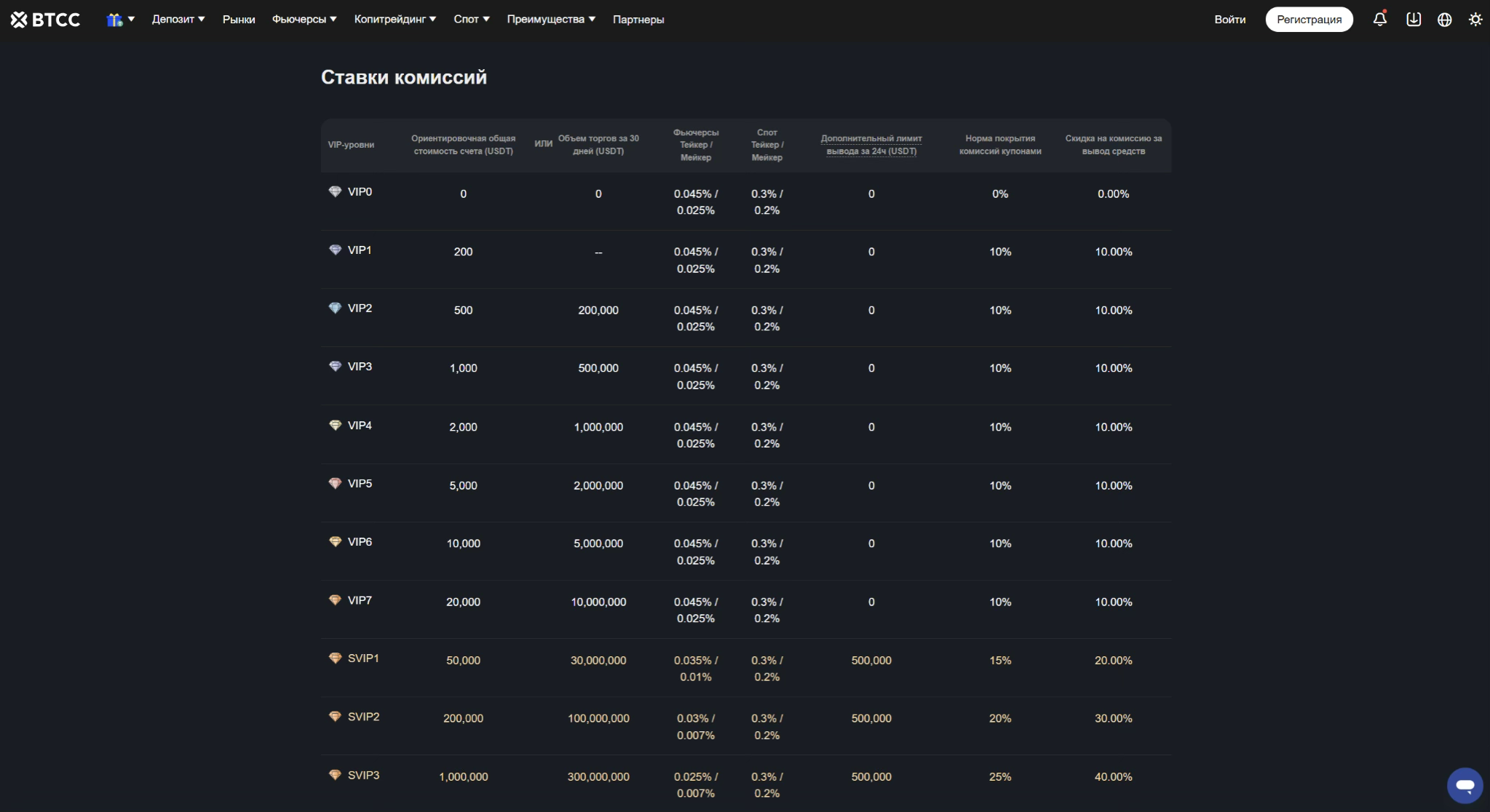
Task: Expand the Копитрейдинг dropdown menu
Action: (395, 20)
